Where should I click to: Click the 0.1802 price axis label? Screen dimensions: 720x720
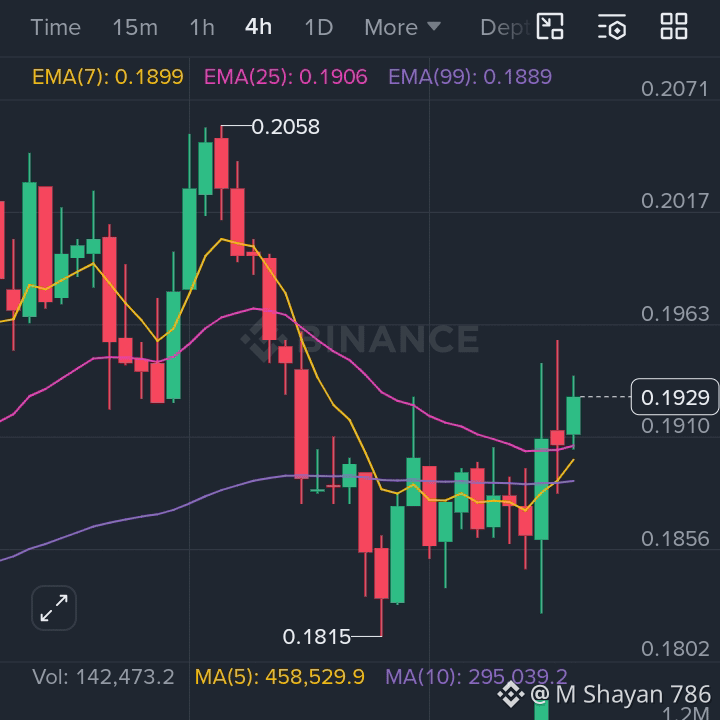675,649
